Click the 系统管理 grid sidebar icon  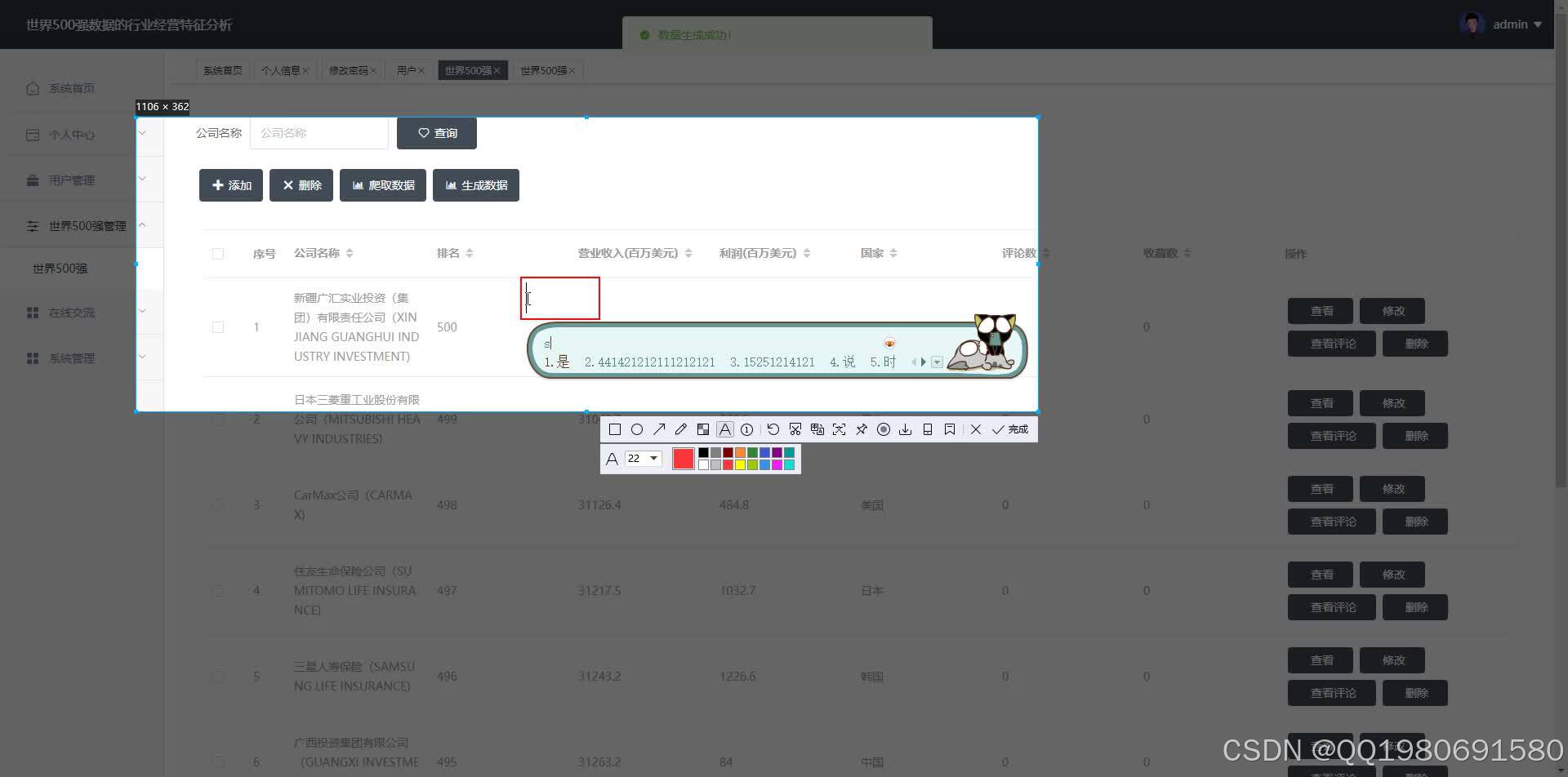33,358
